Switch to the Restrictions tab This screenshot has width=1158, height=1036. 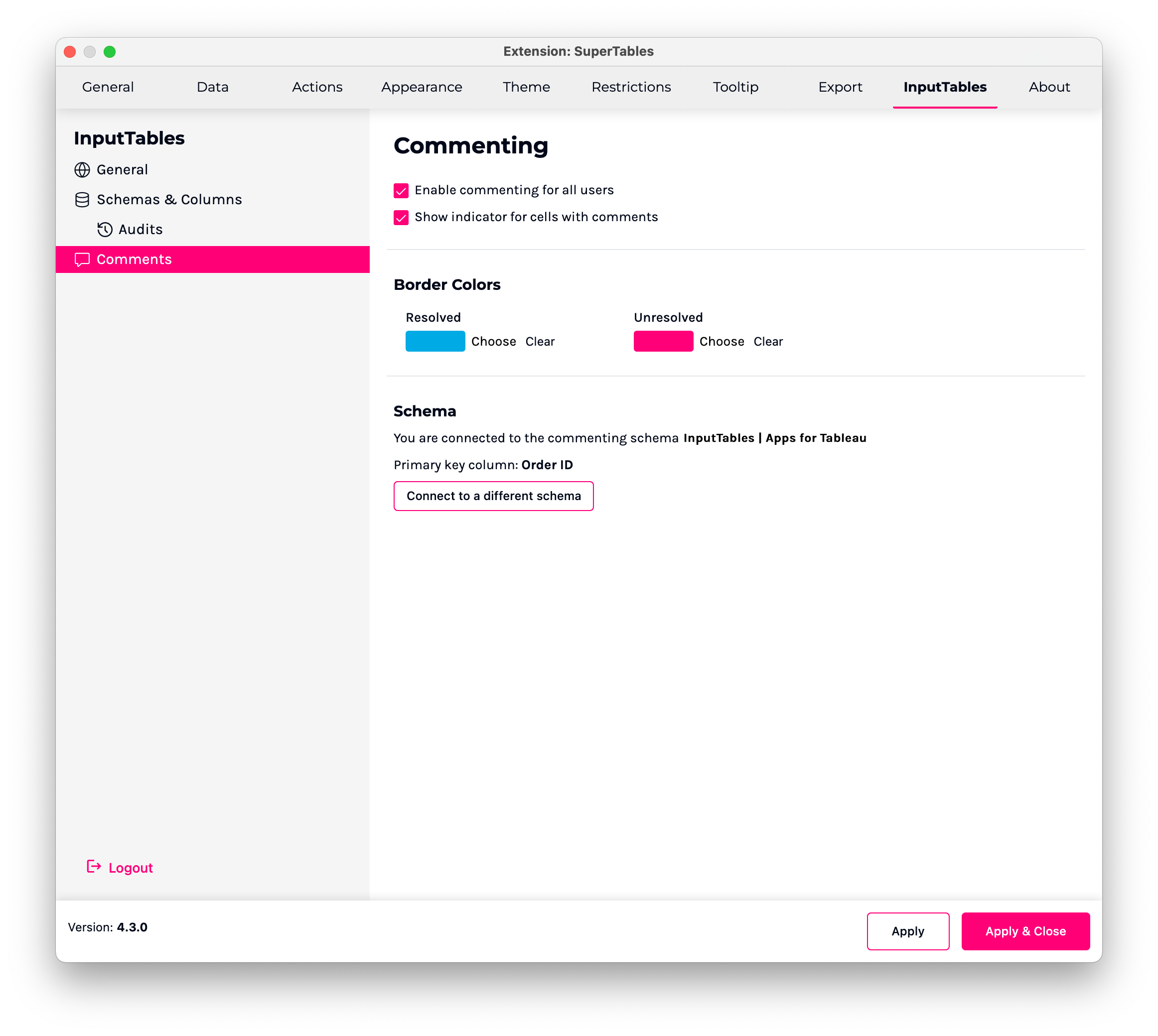[631, 87]
